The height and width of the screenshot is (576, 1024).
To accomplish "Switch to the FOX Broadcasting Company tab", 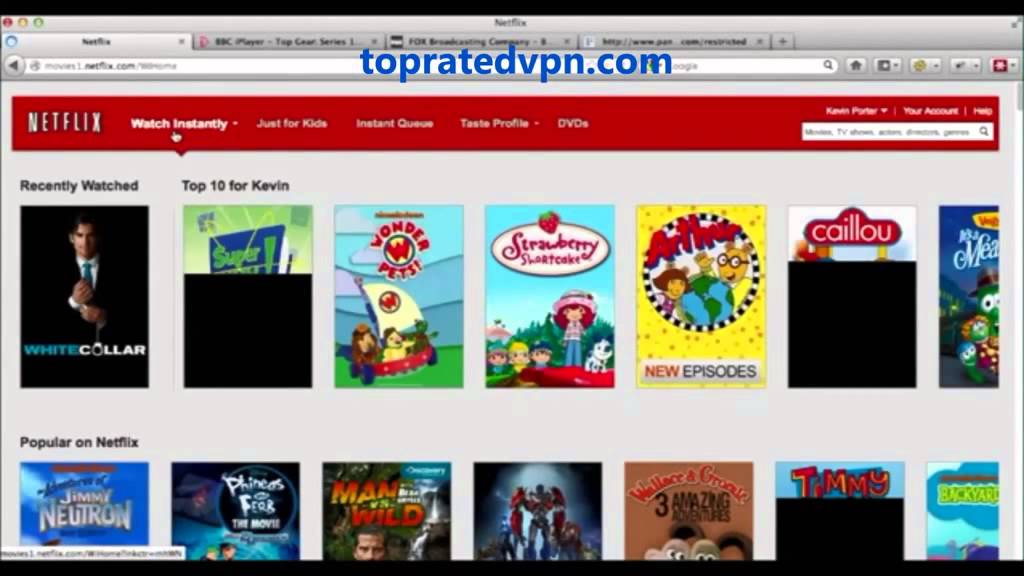I will 481,41.
